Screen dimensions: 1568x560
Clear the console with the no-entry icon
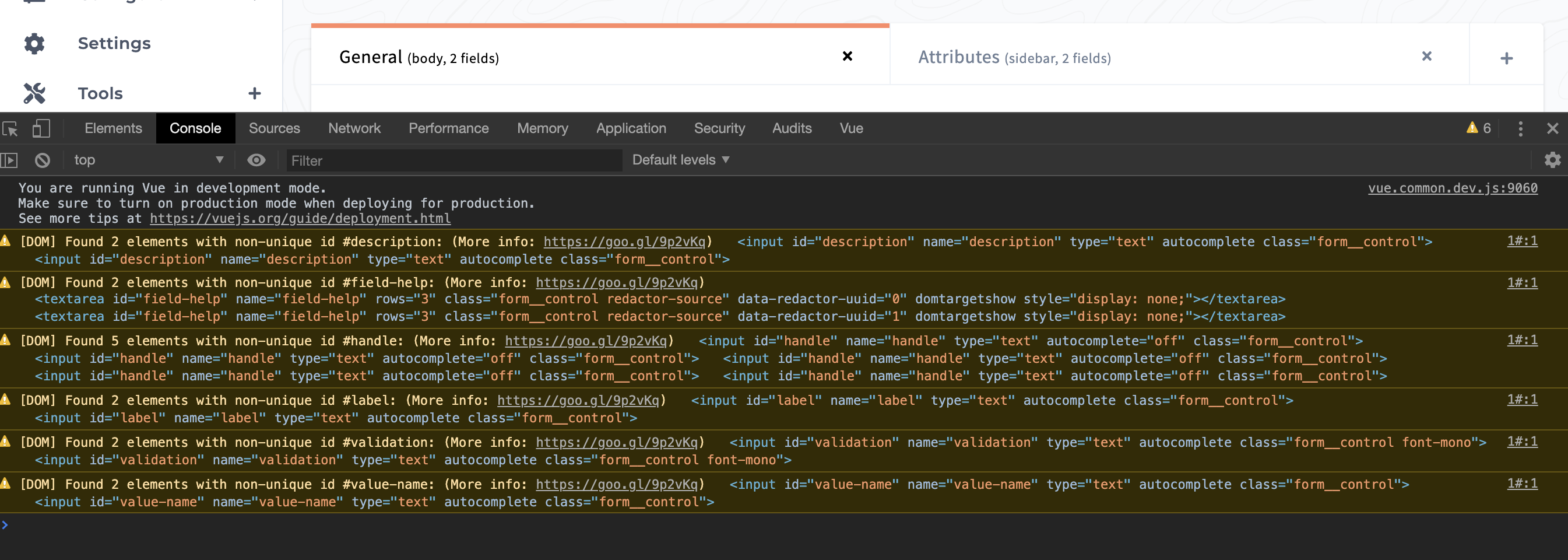point(41,160)
